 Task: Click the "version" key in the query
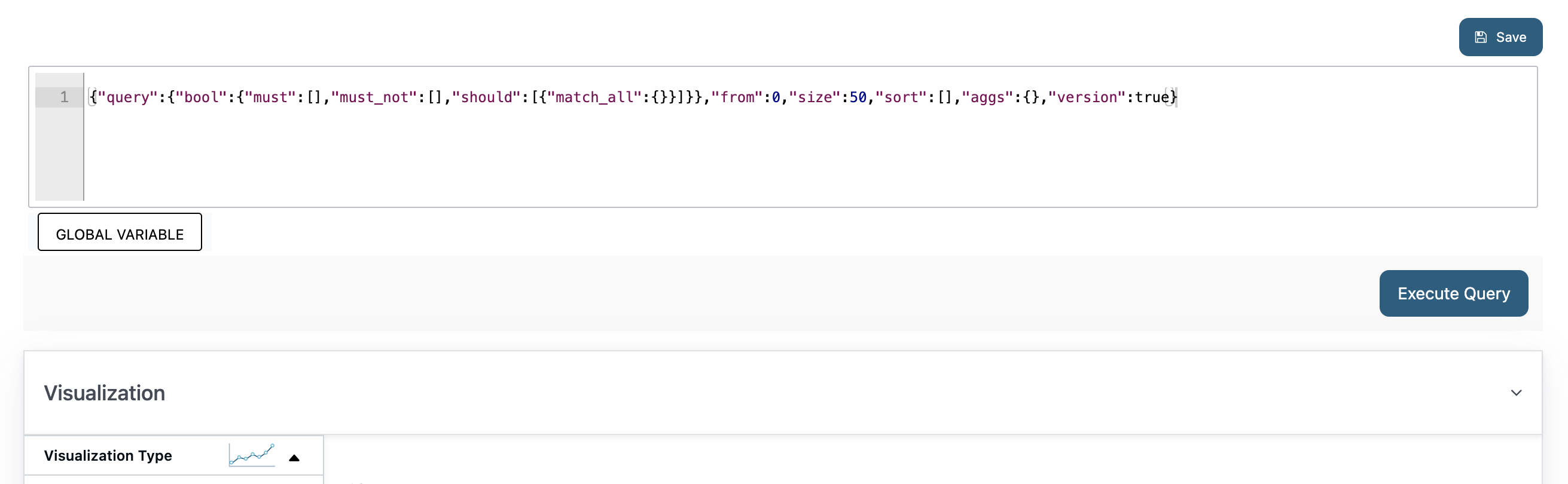tap(1087, 97)
